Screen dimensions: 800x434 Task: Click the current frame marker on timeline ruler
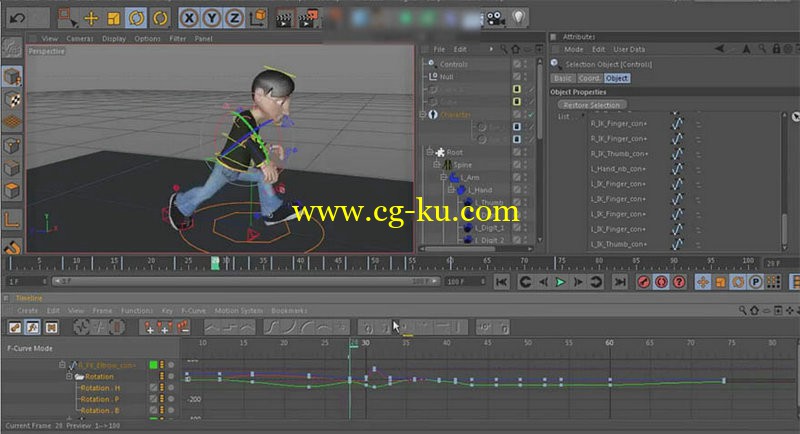click(215, 263)
